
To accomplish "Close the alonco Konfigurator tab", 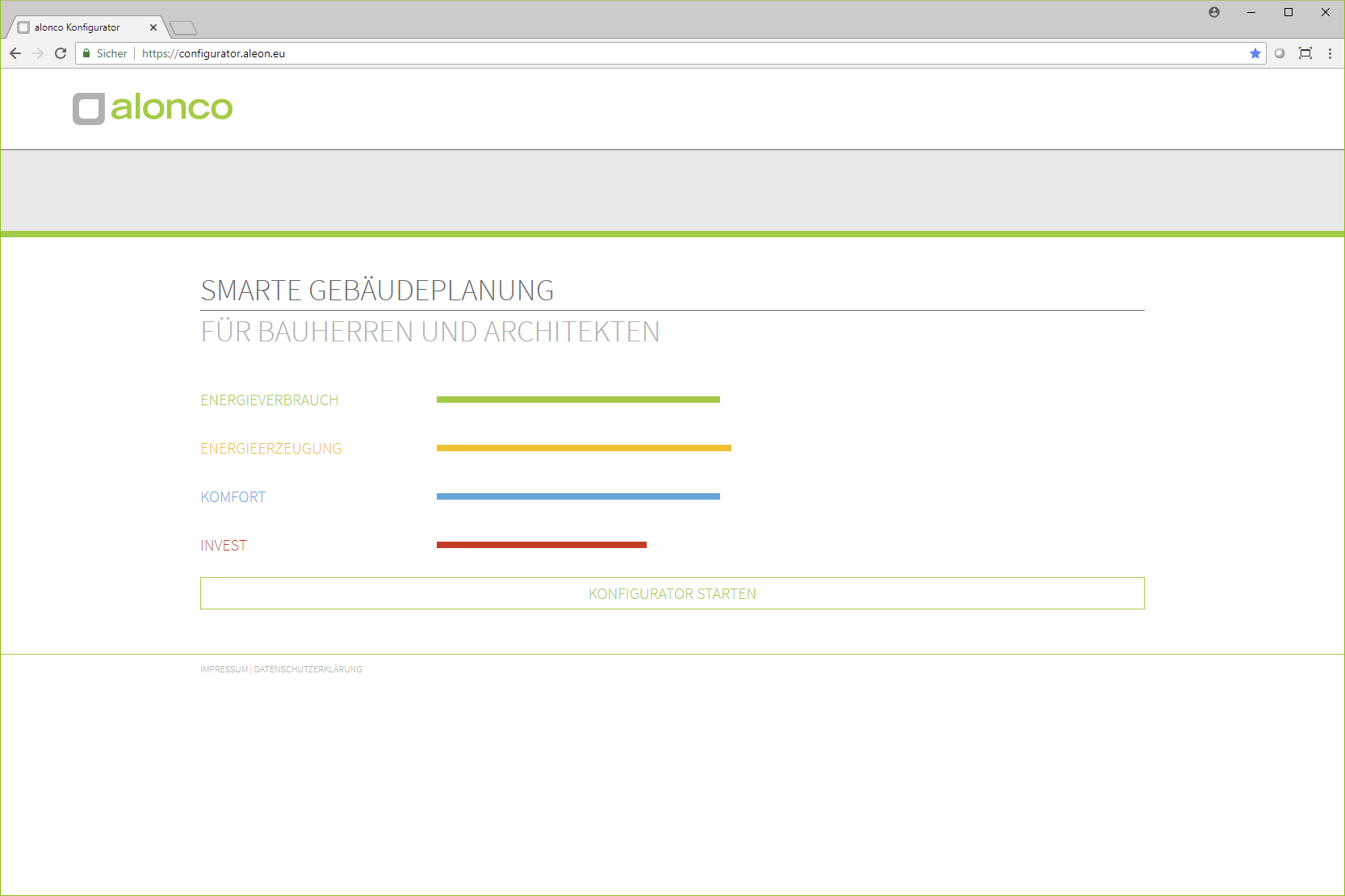I will coord(153,27).
